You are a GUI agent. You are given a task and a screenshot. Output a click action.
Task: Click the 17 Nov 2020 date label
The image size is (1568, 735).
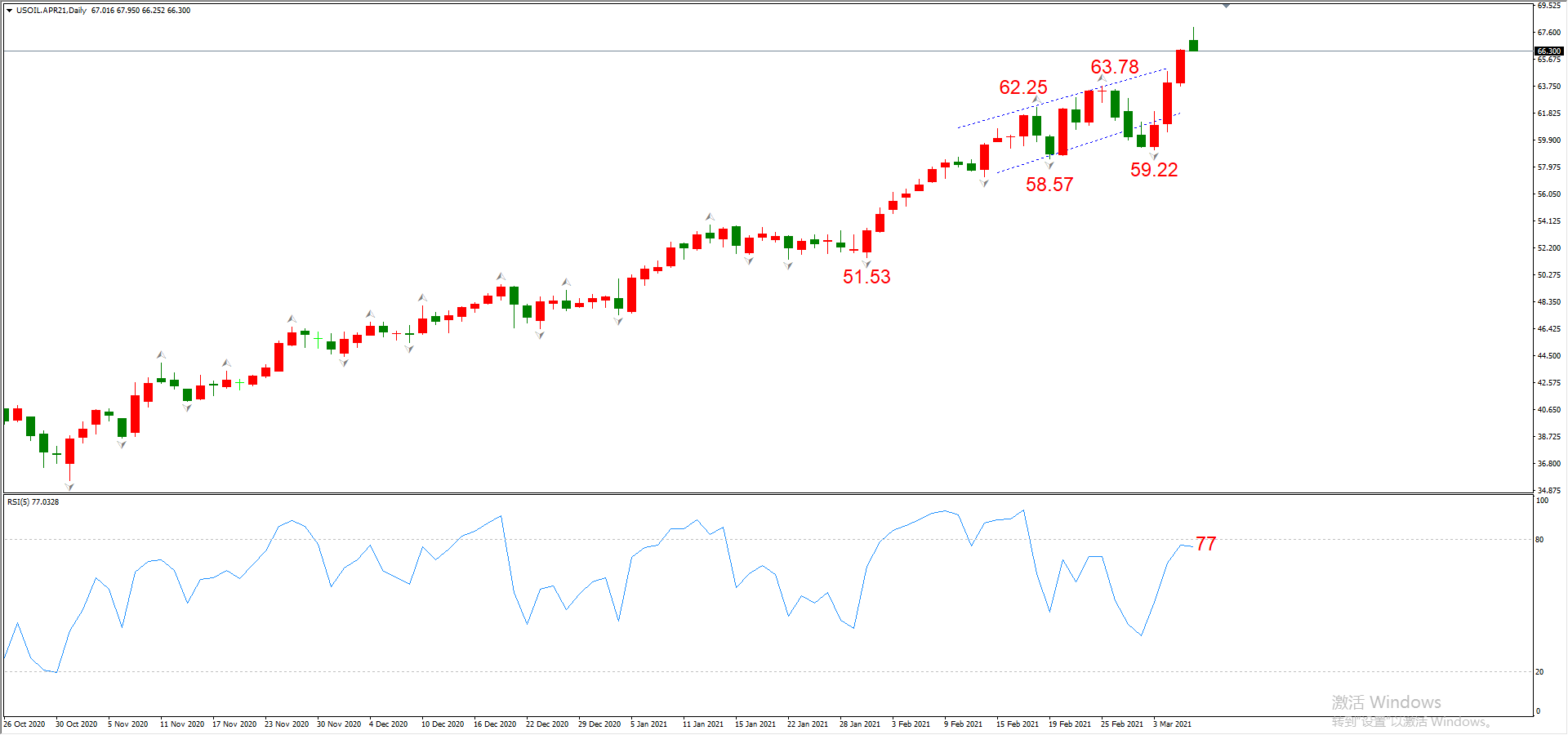[234, 724]
